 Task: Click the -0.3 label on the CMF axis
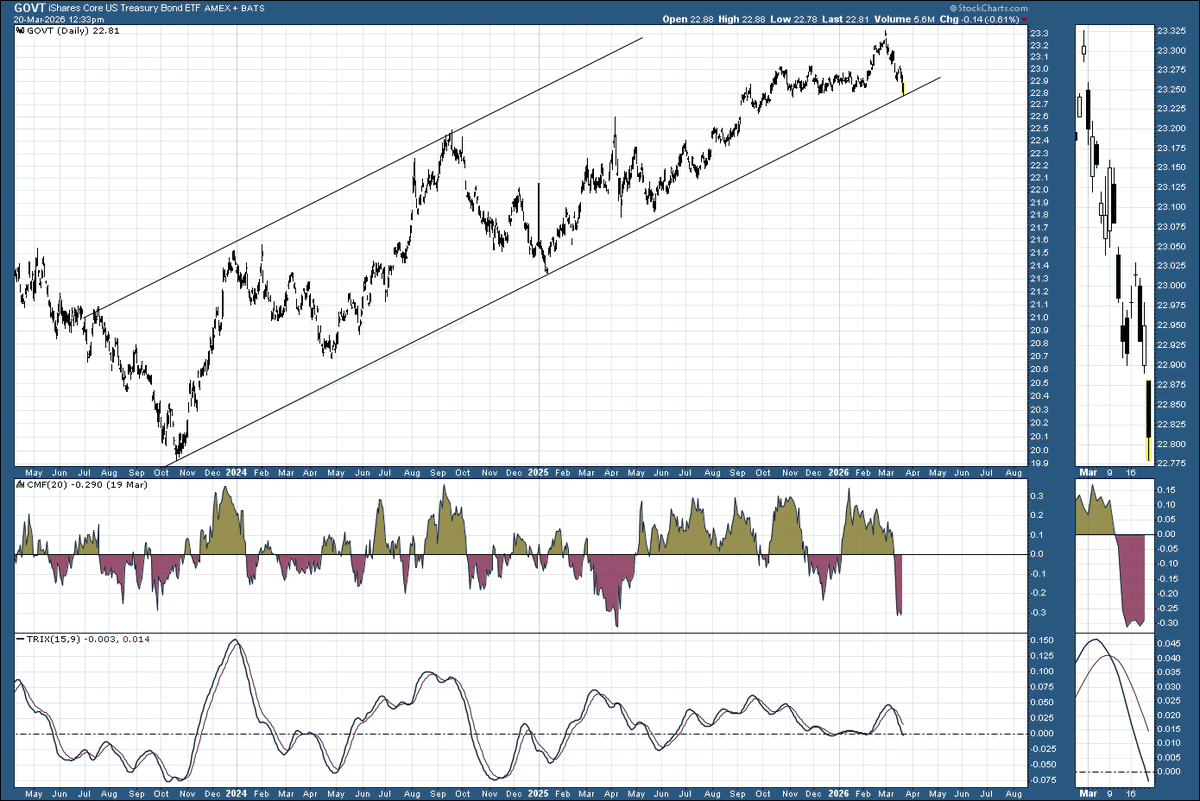click(x=1036, y=613)
